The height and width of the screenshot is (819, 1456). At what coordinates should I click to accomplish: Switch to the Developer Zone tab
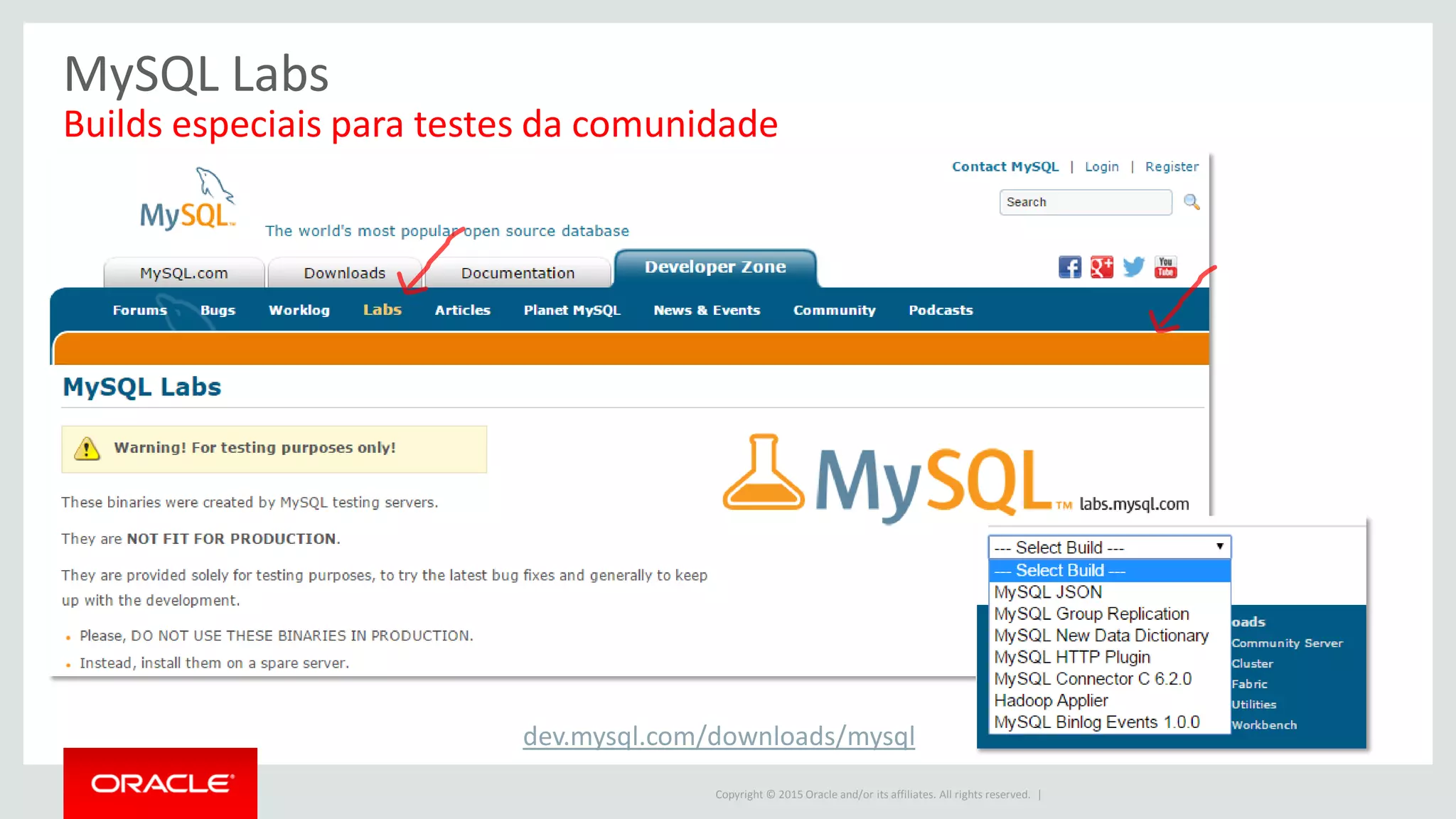tap(715, 267)
